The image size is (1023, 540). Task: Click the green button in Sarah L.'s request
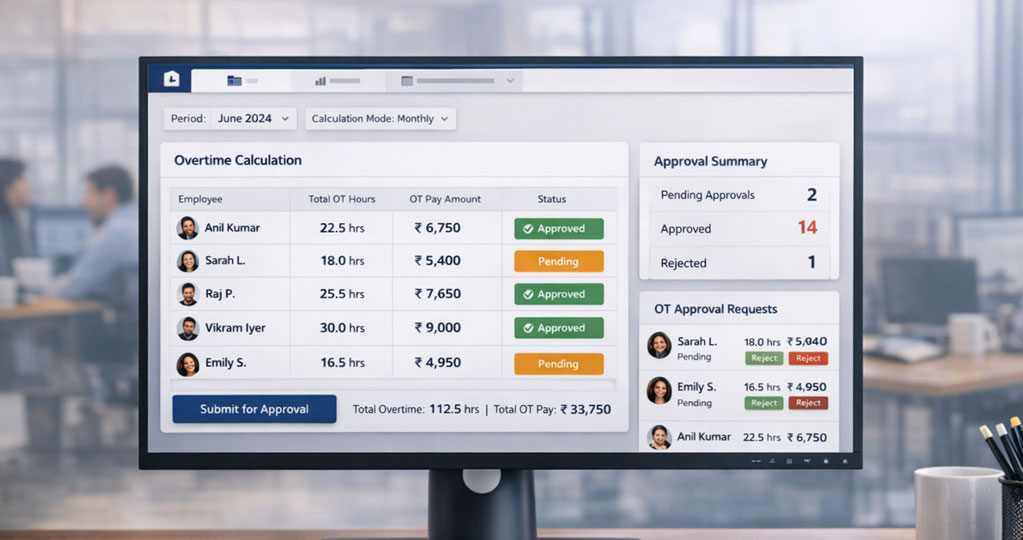click(x=764, y=358)
